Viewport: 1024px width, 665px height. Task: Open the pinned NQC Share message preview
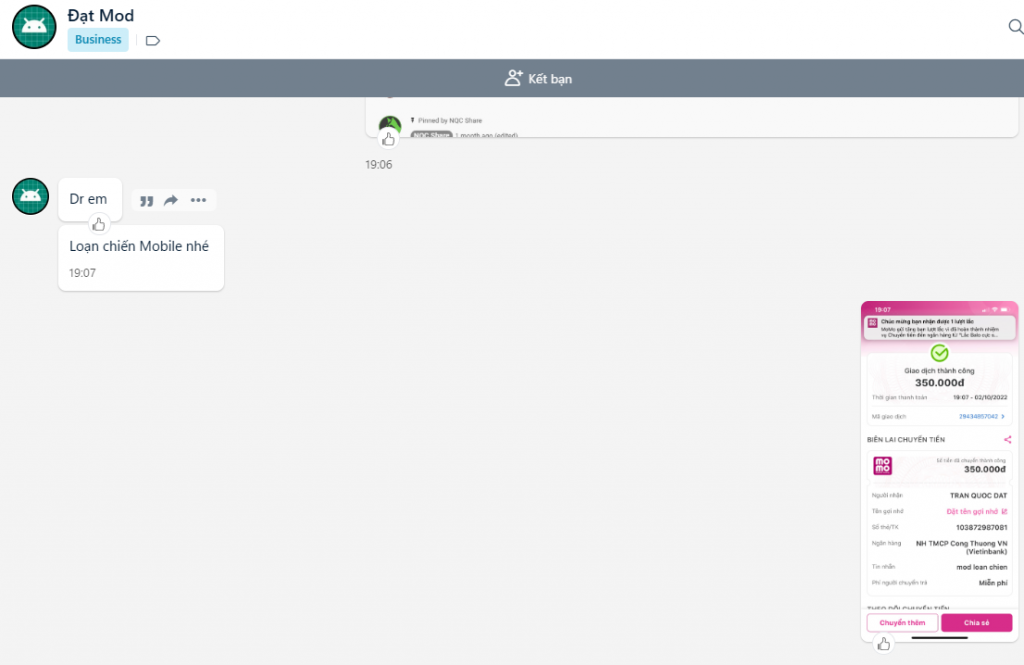(x=690, y=120)
